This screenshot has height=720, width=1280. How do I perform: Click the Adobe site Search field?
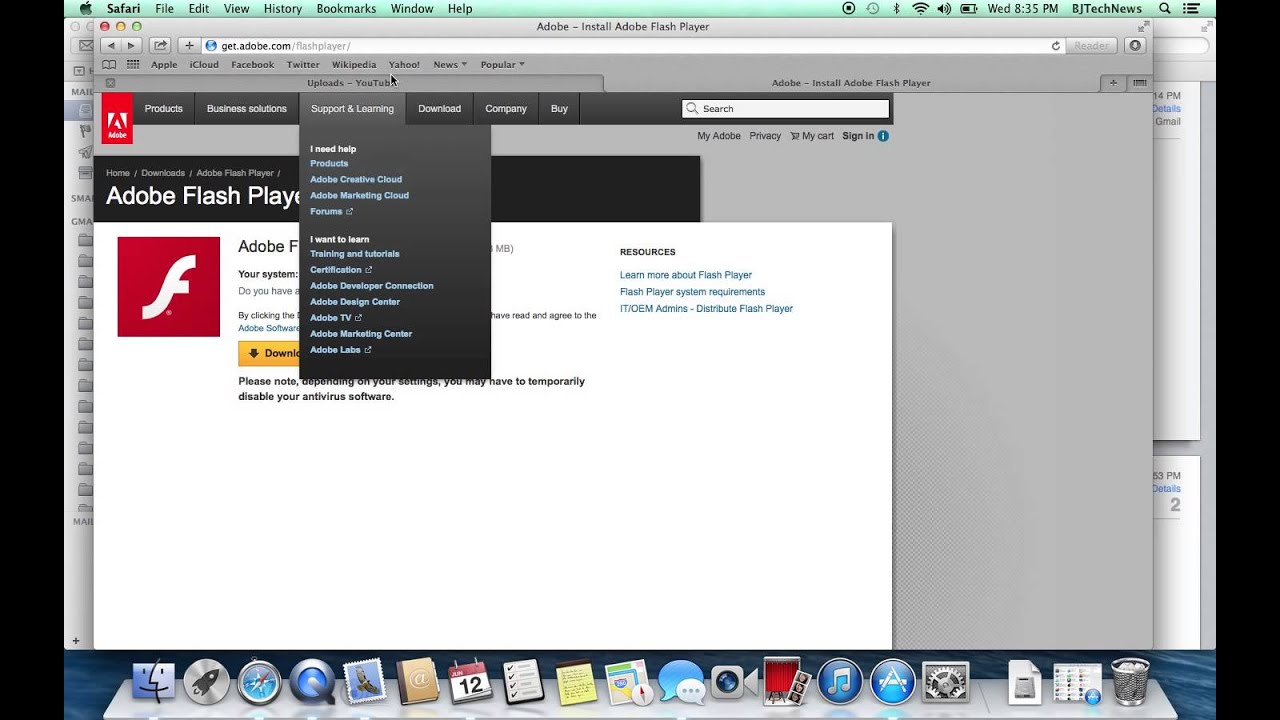pos(785,109)
